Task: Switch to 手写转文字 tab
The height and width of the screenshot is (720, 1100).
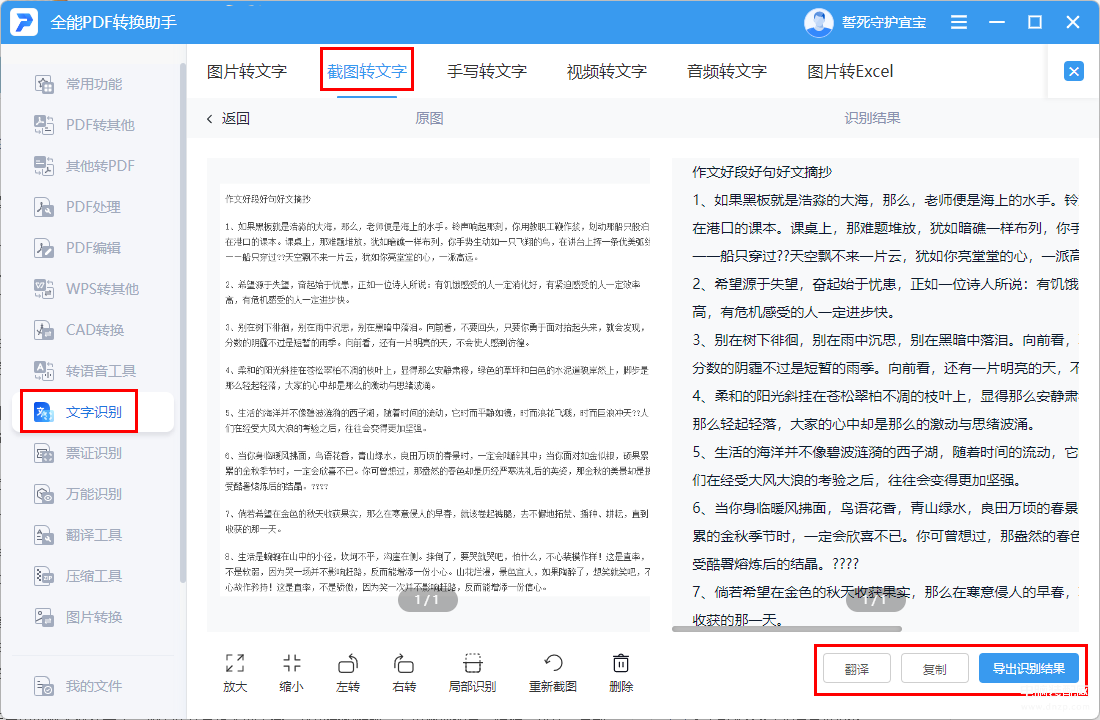Action: pos(487,71)
